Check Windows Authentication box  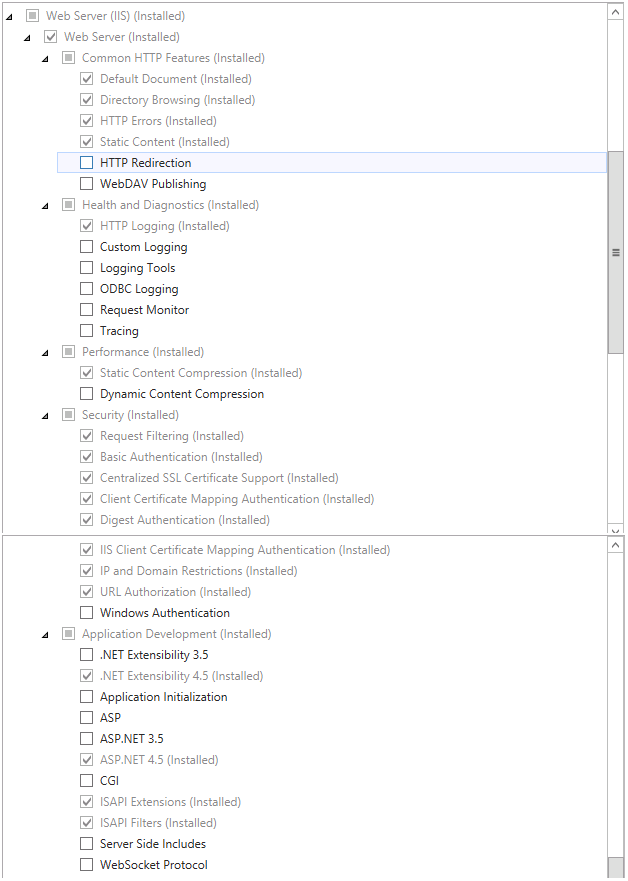(87, 612)
